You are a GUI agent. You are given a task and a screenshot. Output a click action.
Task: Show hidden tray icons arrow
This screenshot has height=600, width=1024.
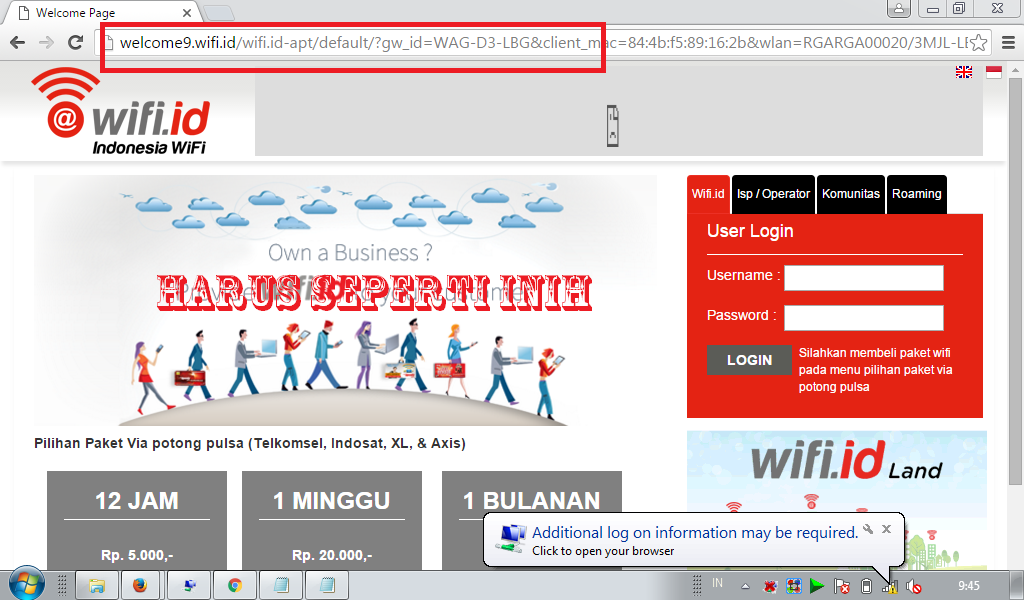[x=745, y=586]
